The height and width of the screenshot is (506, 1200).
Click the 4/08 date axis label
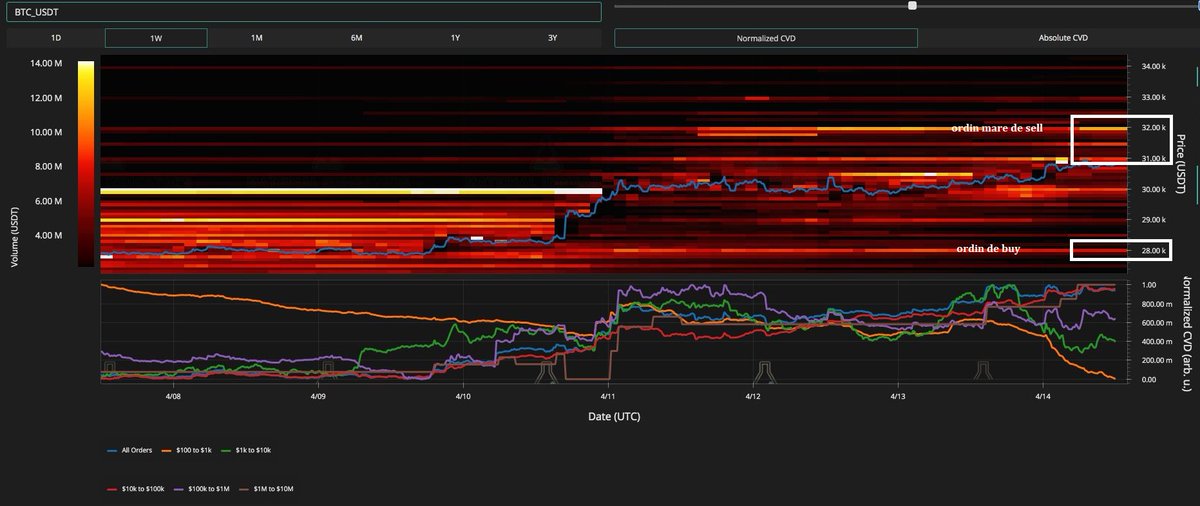point(172,395)
